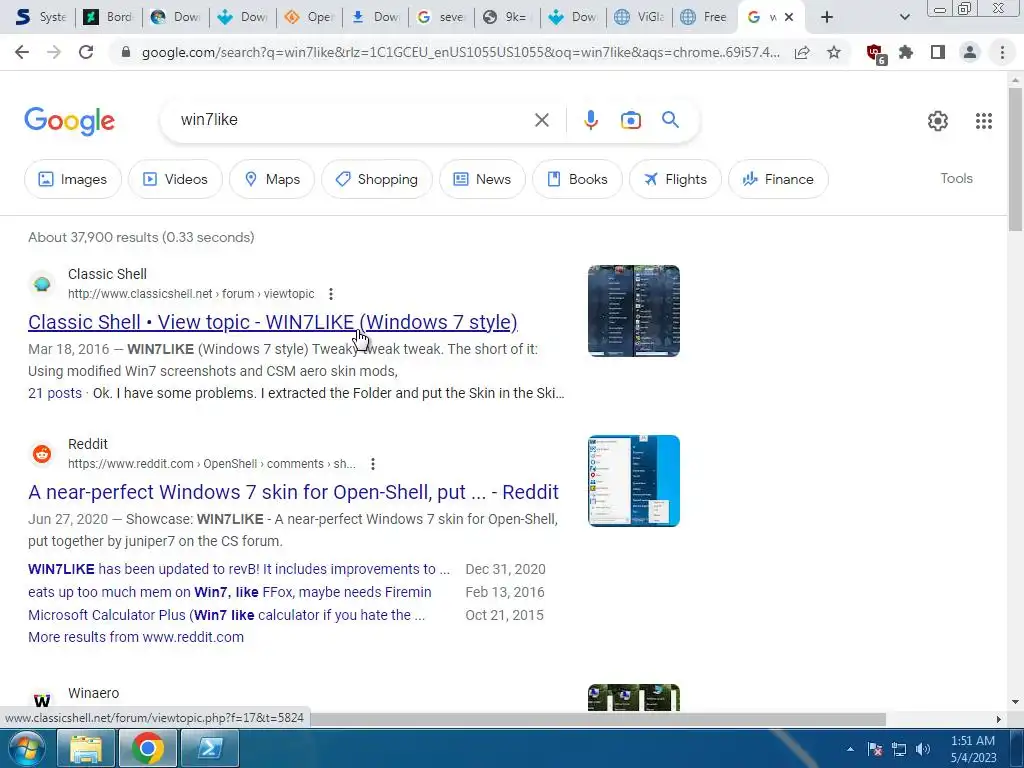This screenshot has height=768, width=1024.
Task: Open the Extensions puzzle icon
Action: click(906, 52)
